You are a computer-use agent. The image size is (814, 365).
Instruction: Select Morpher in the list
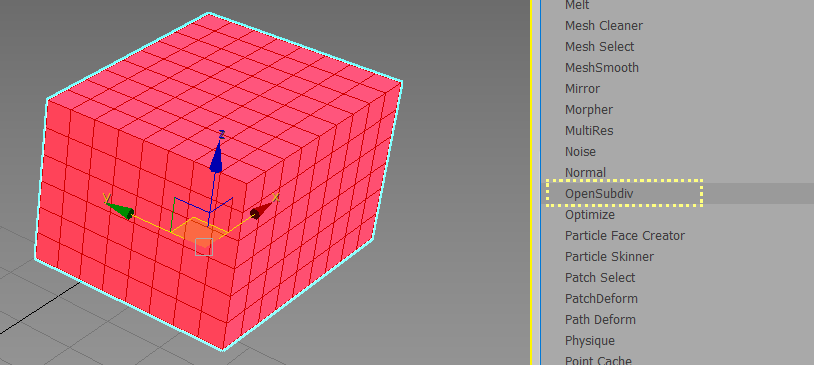point(677,110)
